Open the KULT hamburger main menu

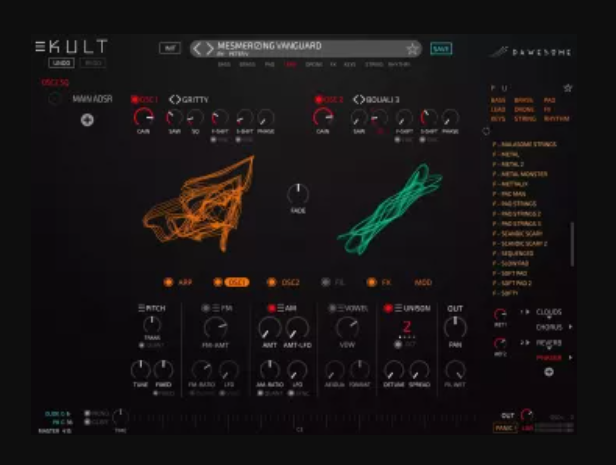[40, 47]
